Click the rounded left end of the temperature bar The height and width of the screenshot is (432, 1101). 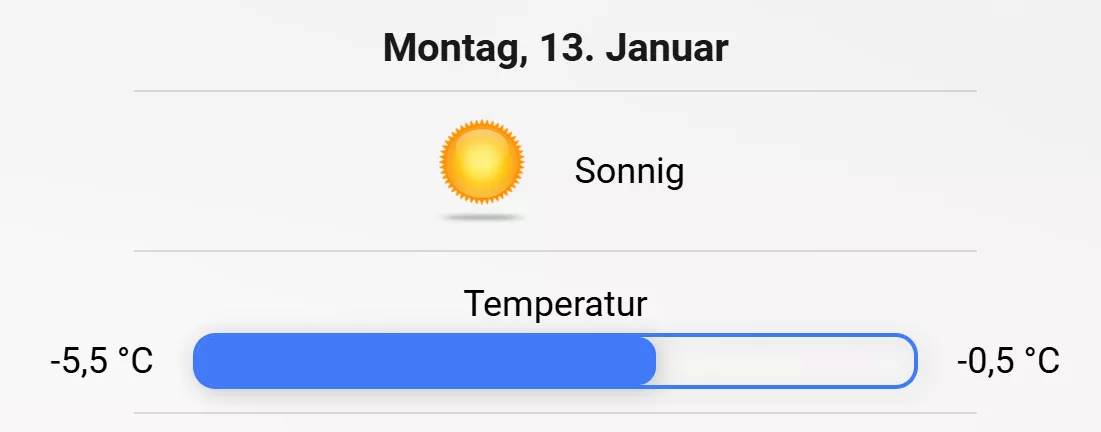point(201,360)
